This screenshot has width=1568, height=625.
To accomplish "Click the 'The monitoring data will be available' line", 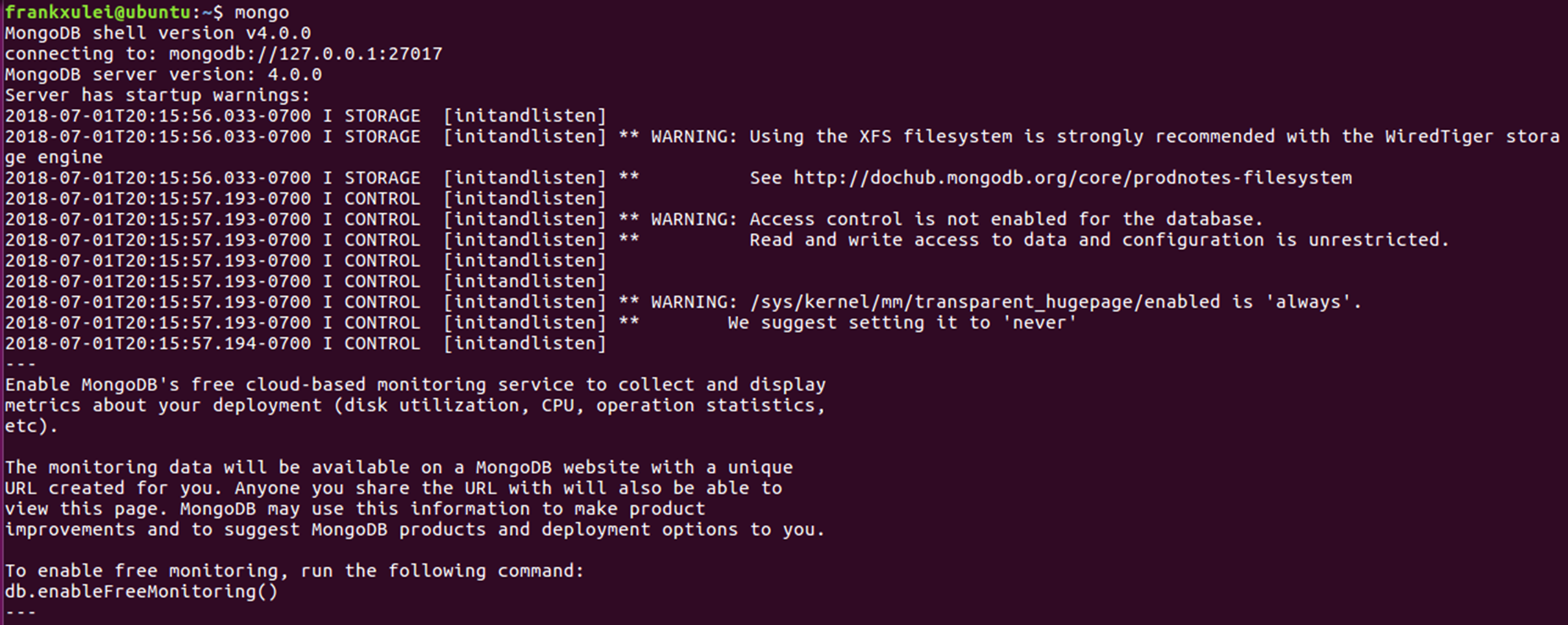I will click(x=399, y=467).
